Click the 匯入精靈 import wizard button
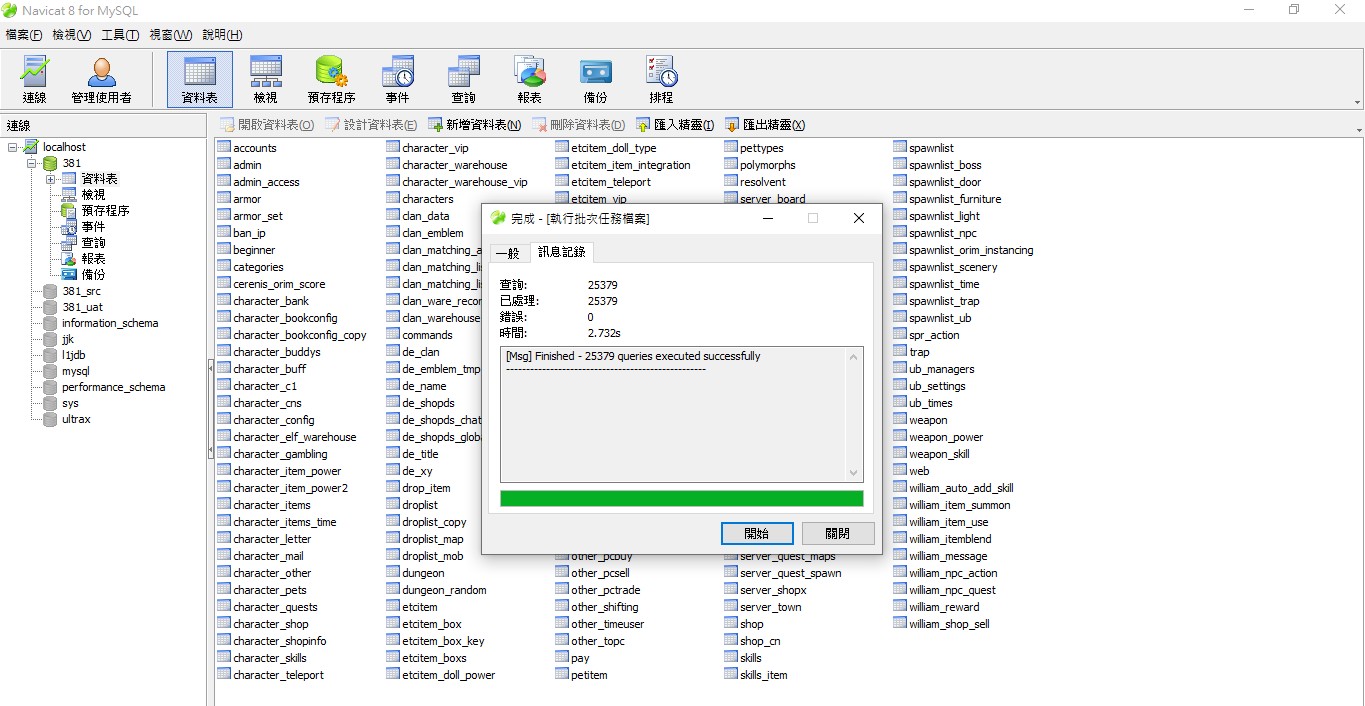The height and width of the screenshot is (706, 1365). click(x=675, y=125)
